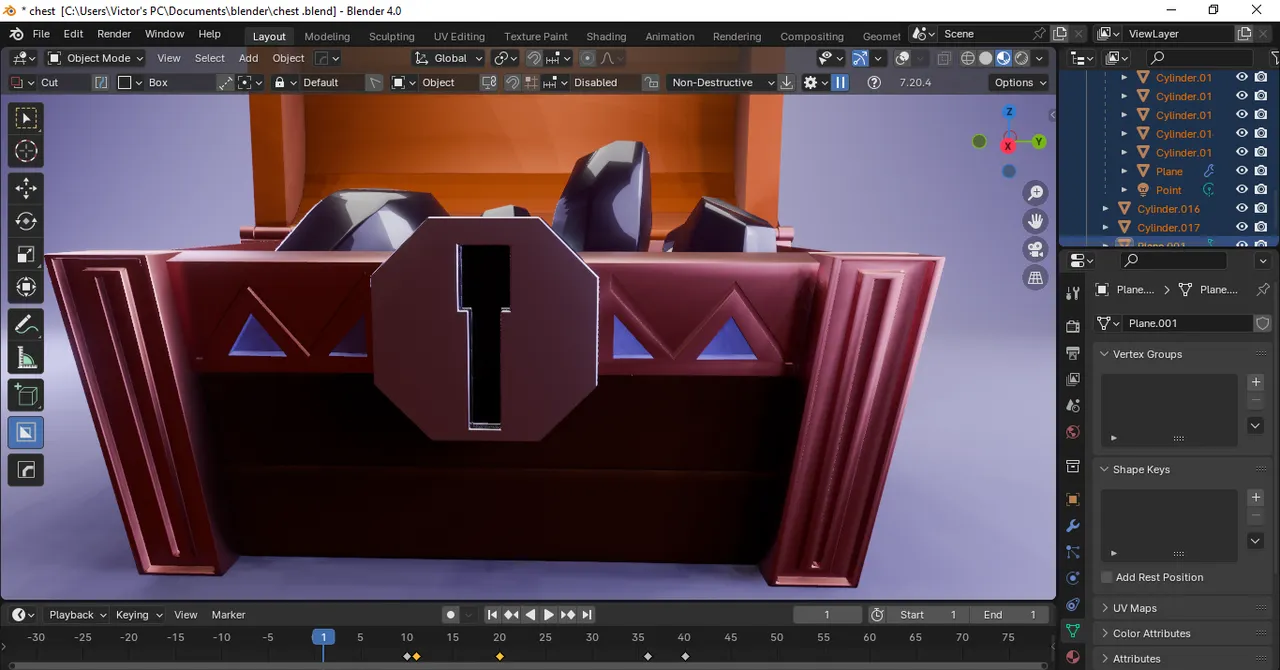Click the pan hand viewport gizmo
The width and height of the screenshot is (1280, 670).
1036,220
